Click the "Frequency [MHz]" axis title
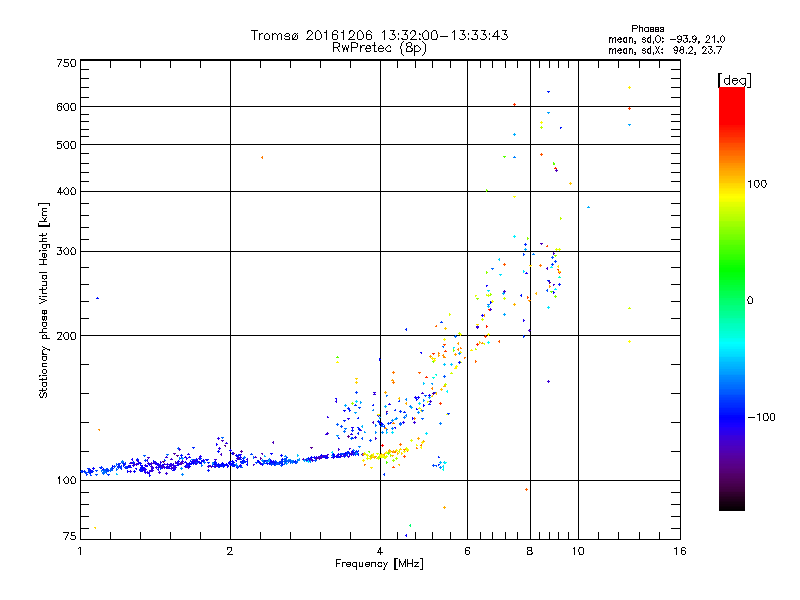The image size is (800, 600). point(379,564)
